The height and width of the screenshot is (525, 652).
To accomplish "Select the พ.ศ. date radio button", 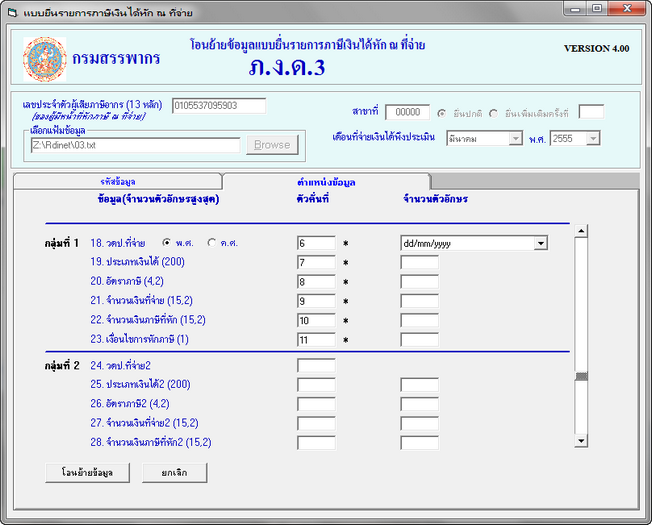I will coord(166,242).
